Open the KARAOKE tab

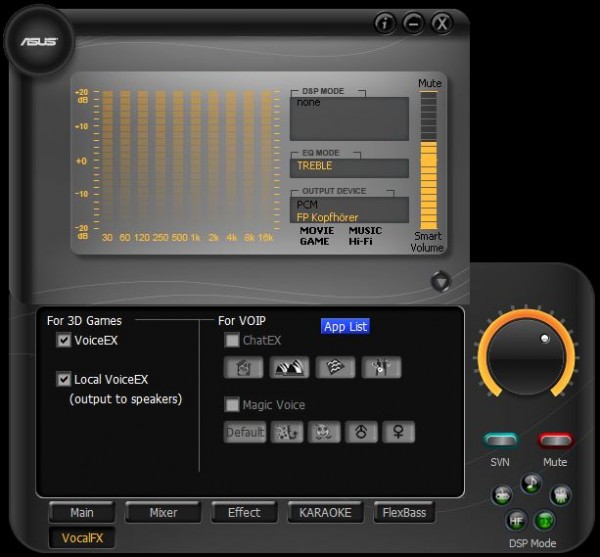coord(325,513)
